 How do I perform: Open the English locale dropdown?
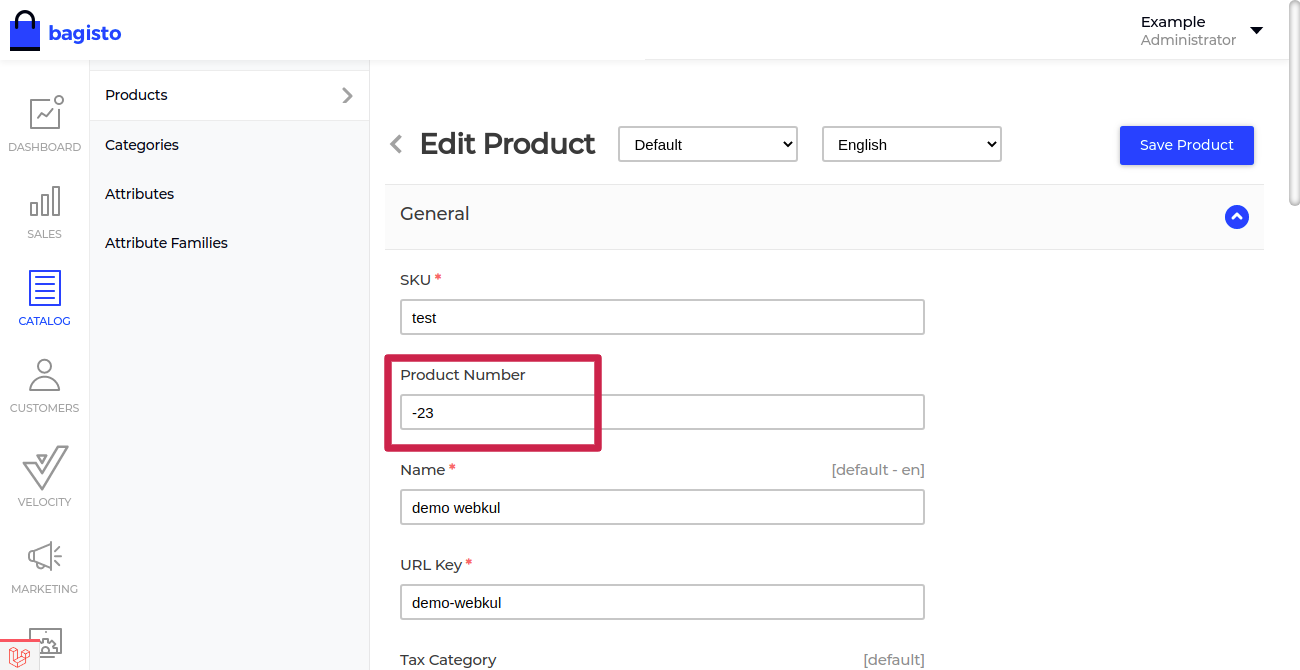(x=911, y=144)
